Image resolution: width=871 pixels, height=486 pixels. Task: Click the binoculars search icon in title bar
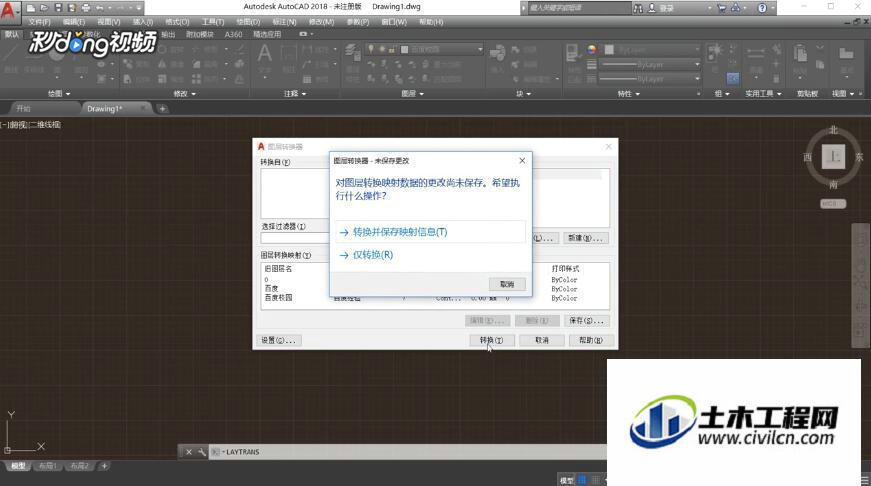[638, 8]
